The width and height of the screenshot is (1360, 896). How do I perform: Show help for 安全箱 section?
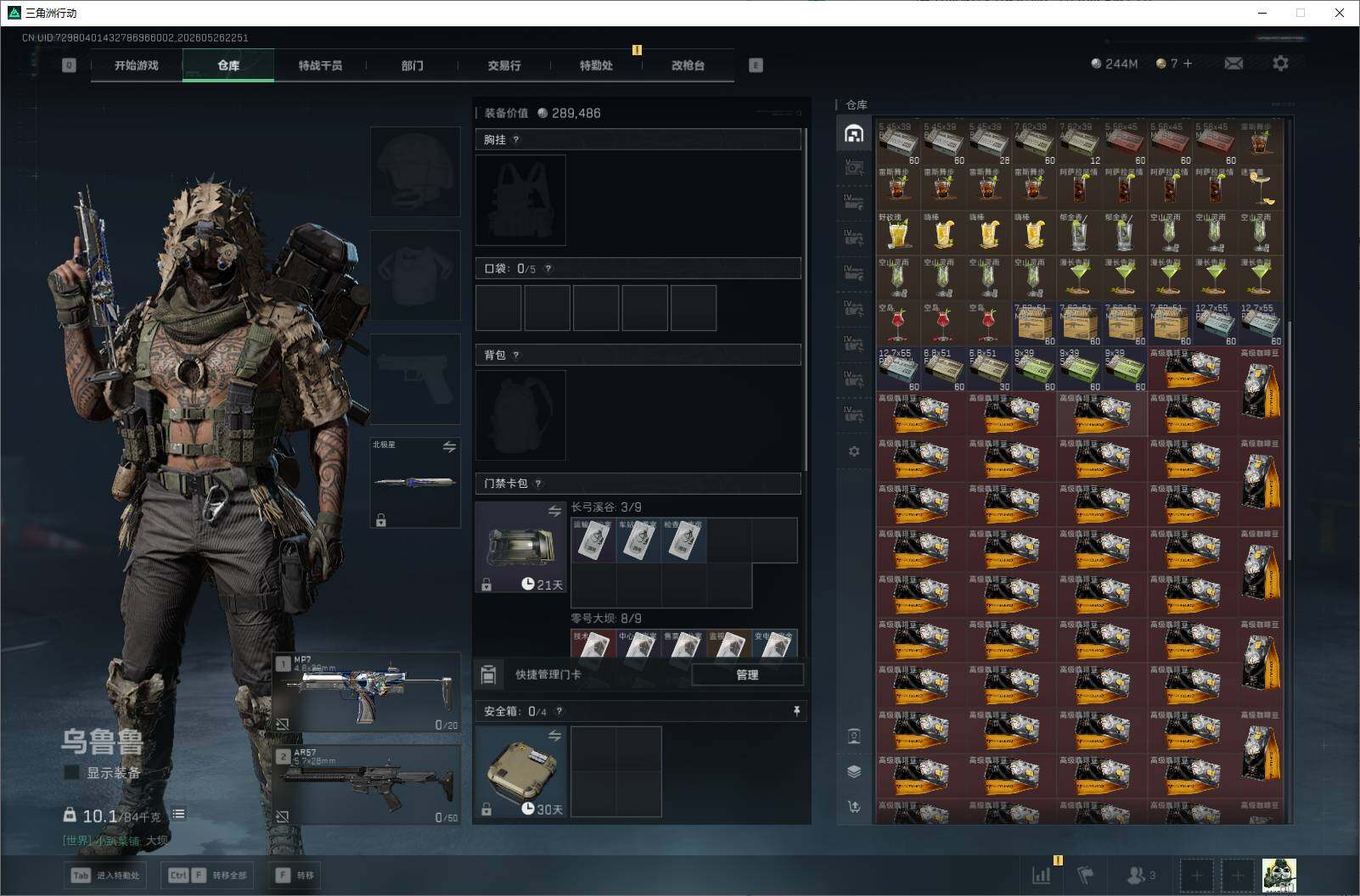(x=559, y=711)
